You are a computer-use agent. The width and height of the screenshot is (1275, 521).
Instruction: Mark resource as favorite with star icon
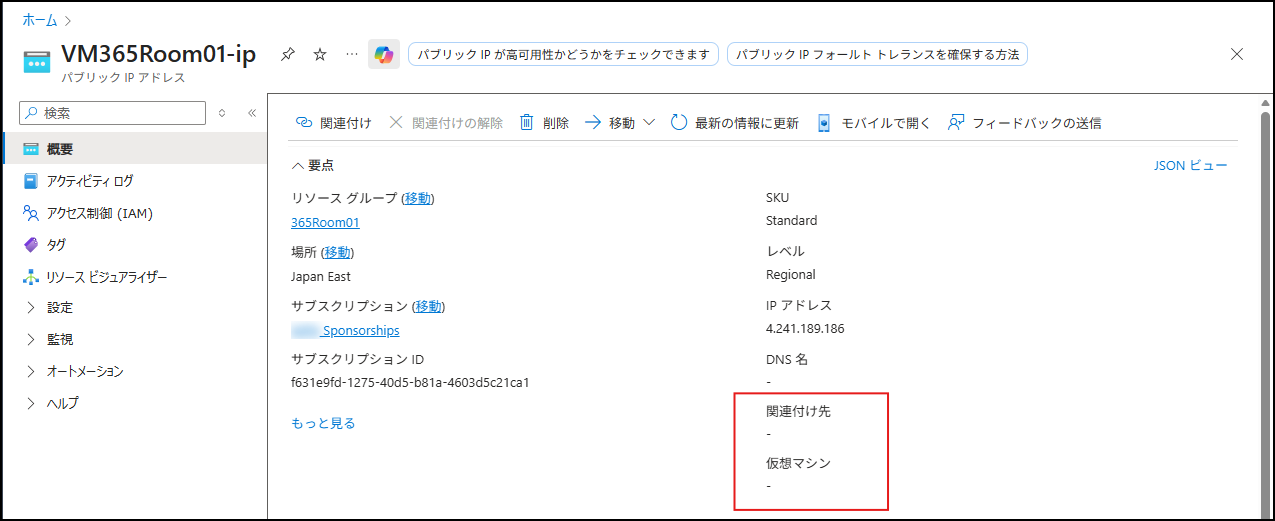(320, 55)
